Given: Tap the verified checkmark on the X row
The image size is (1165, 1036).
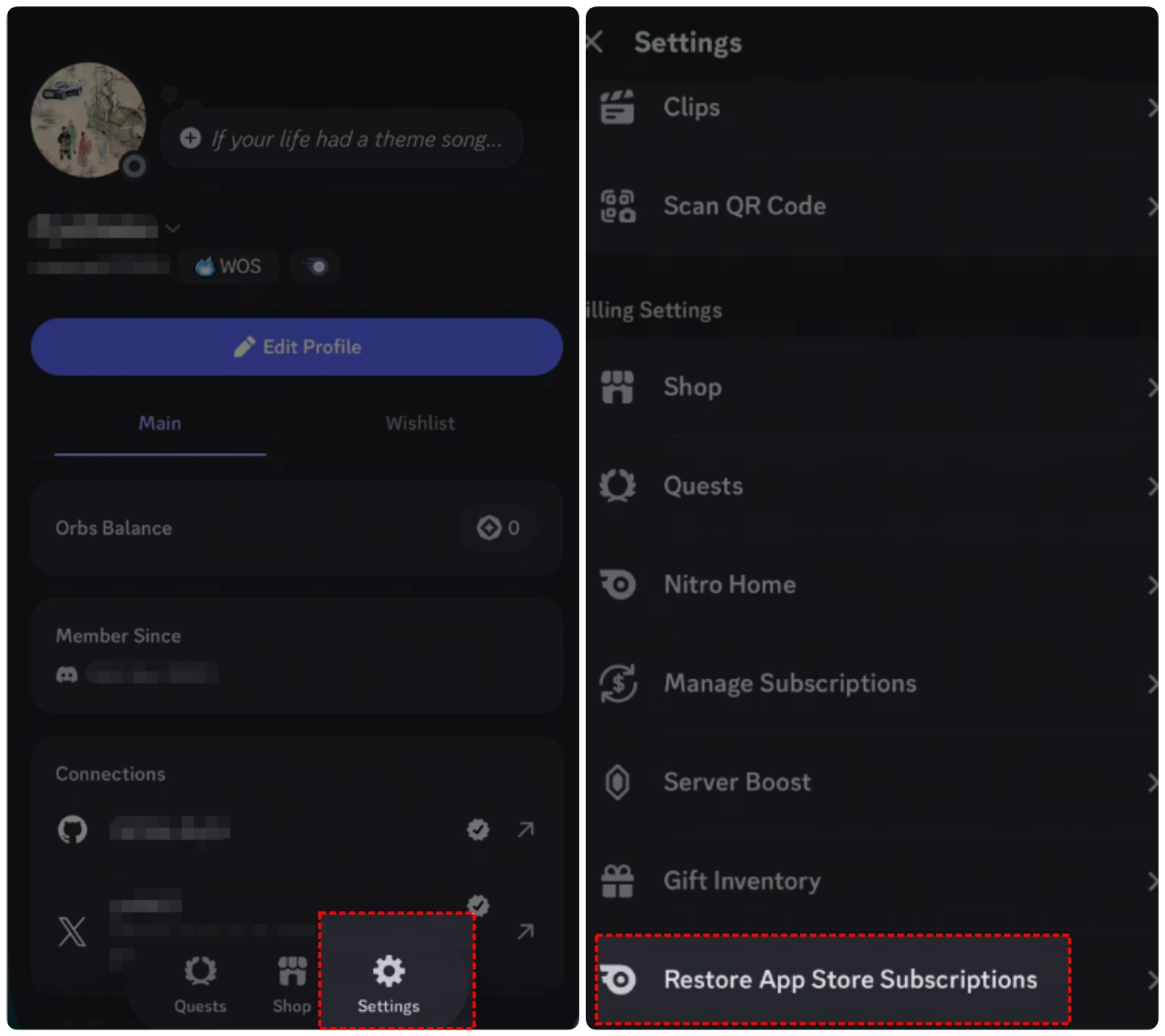Looking at the screenshot, I should 478,905.
